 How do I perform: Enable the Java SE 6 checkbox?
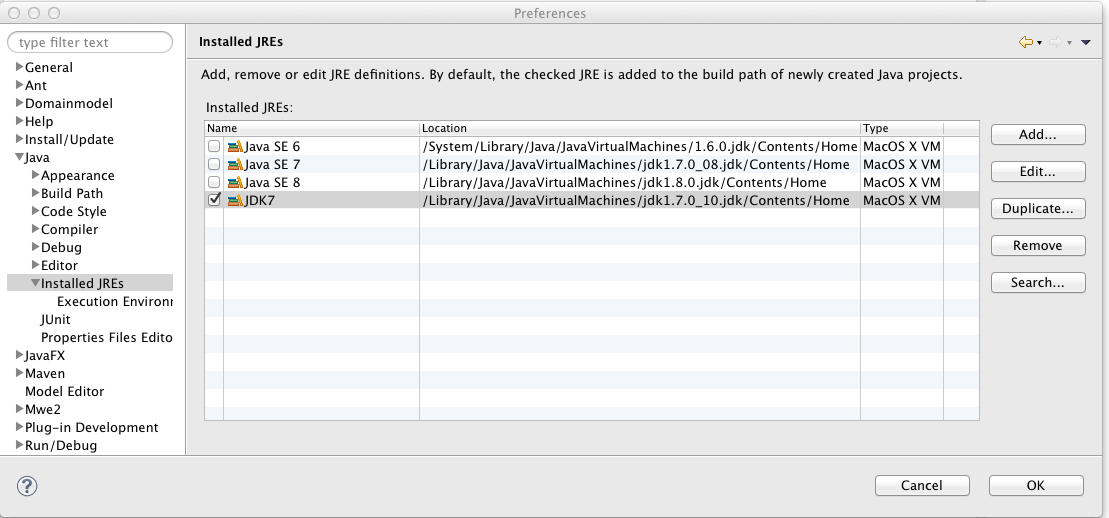214,147
